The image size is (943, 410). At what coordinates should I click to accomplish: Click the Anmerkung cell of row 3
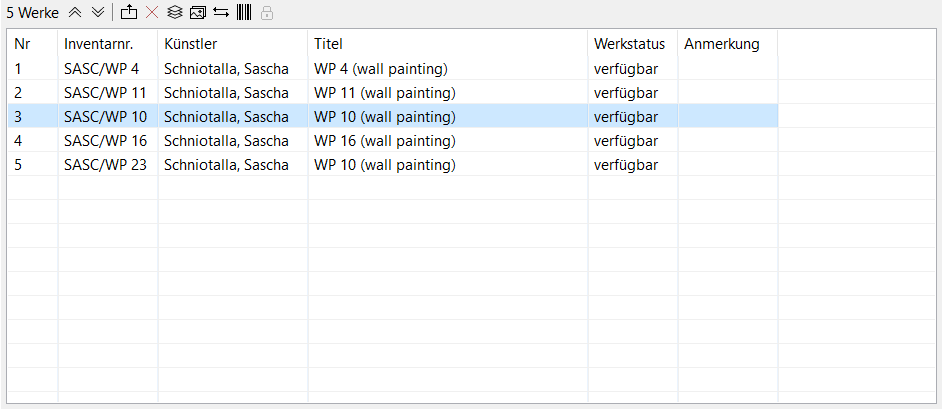[x=728, y=117]
